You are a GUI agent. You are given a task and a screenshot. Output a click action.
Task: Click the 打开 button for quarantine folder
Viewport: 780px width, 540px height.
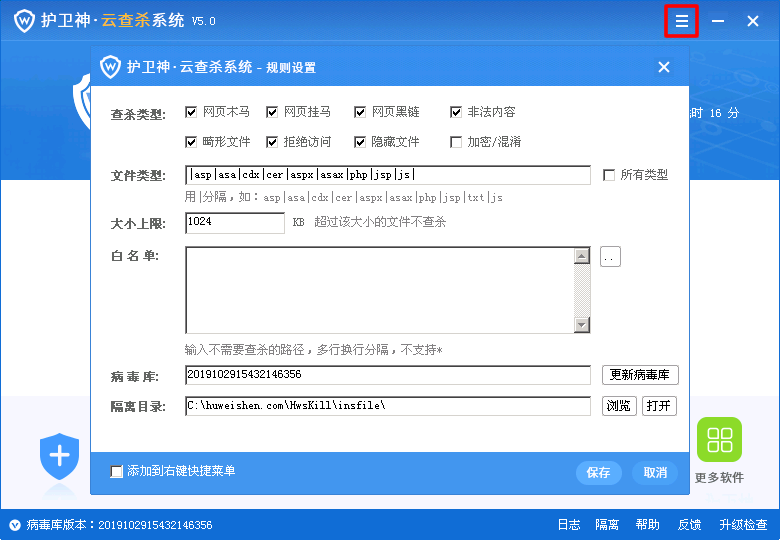coord(659,406)
